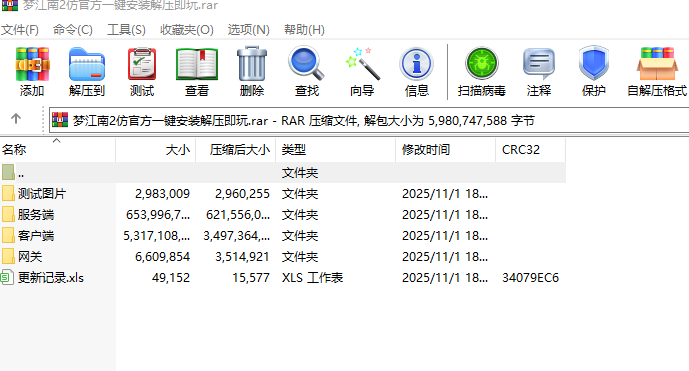Select the 更新记录.xls file name
This screenshot has height=371, width=689.
click(51, 278)
